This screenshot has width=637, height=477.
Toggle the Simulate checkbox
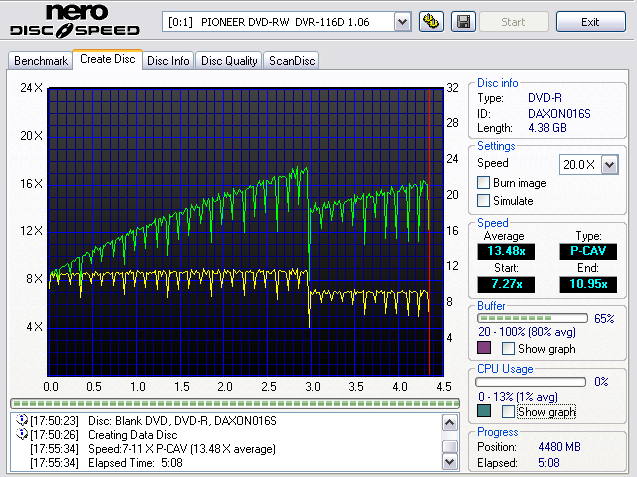484,201
